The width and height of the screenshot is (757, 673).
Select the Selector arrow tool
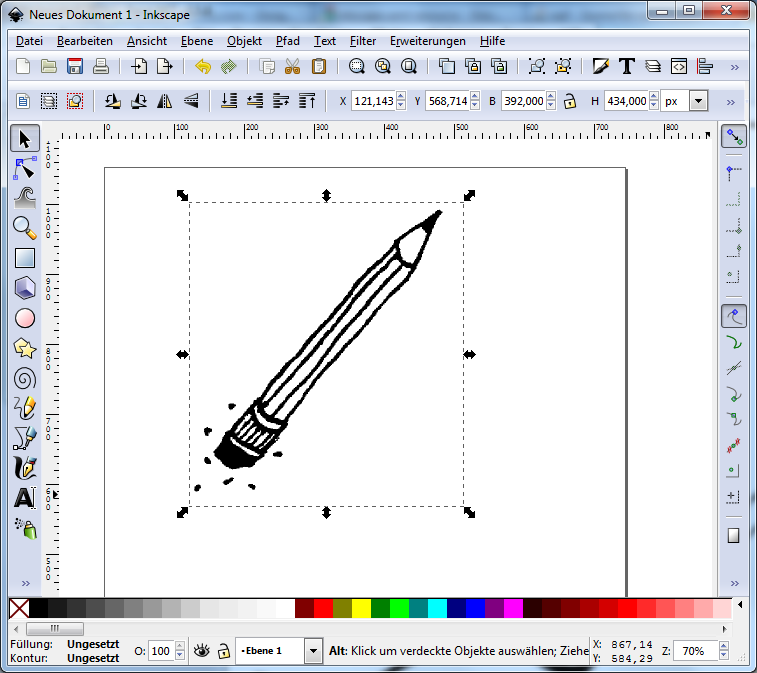pos(25,139)
